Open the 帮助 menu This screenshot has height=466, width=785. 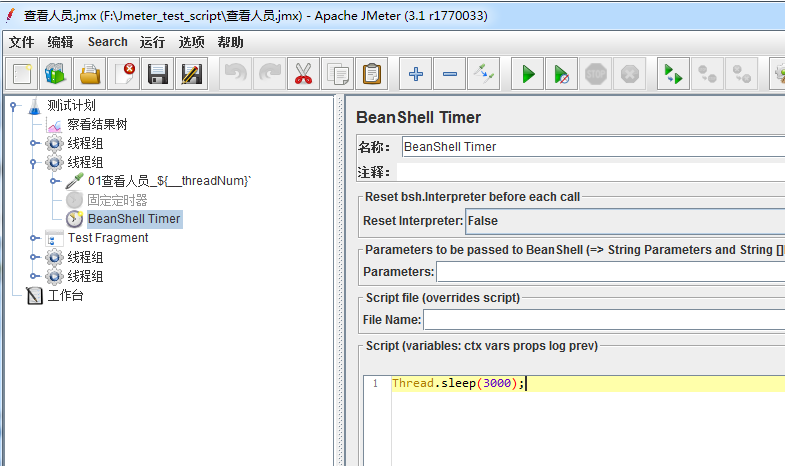(x=230, y=42)
